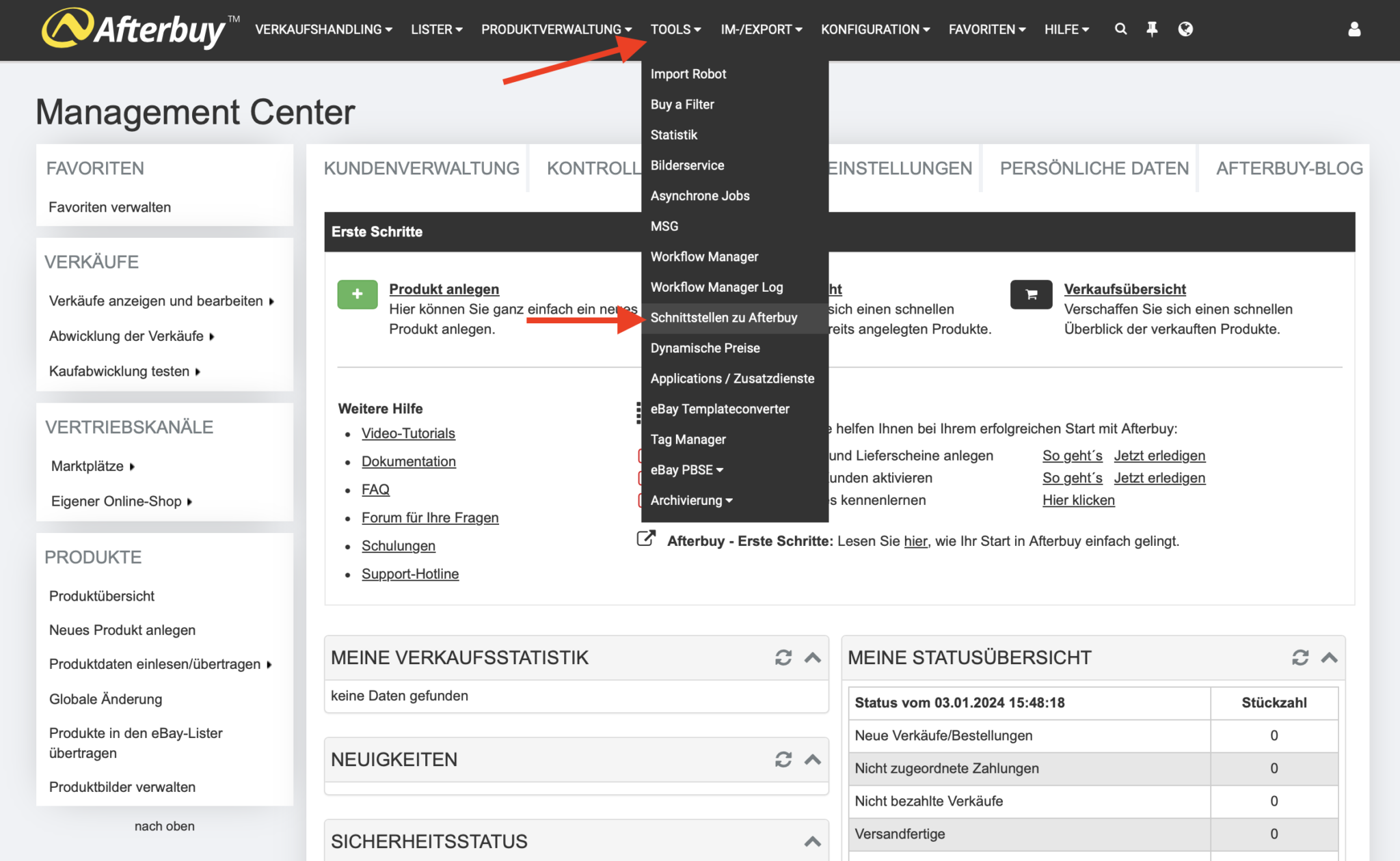Expand Marktplätze sidebar item
1400x861 pixels.
[93, 466]
